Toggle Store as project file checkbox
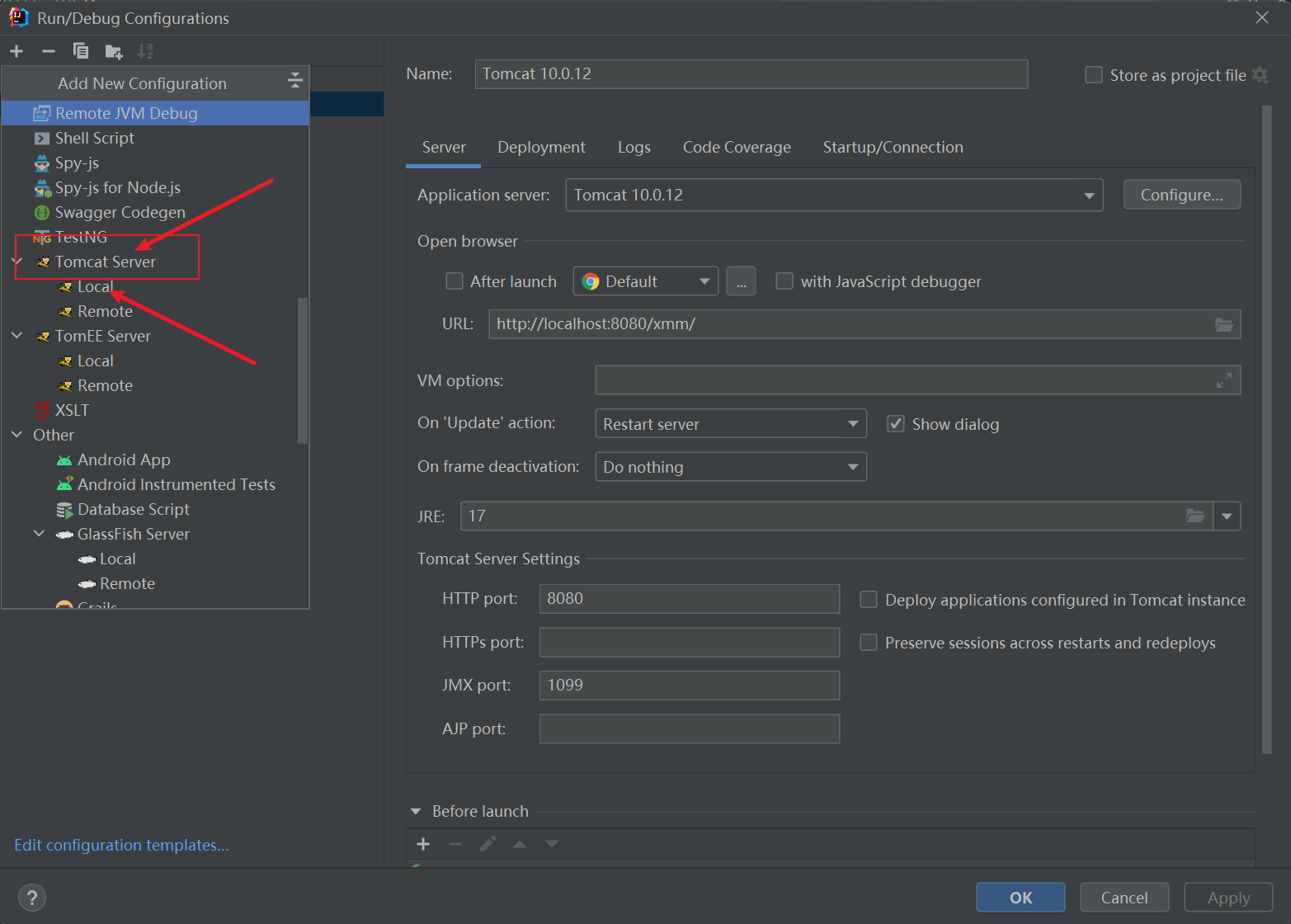This screenshot has height=924, width=1291. 1094,75
